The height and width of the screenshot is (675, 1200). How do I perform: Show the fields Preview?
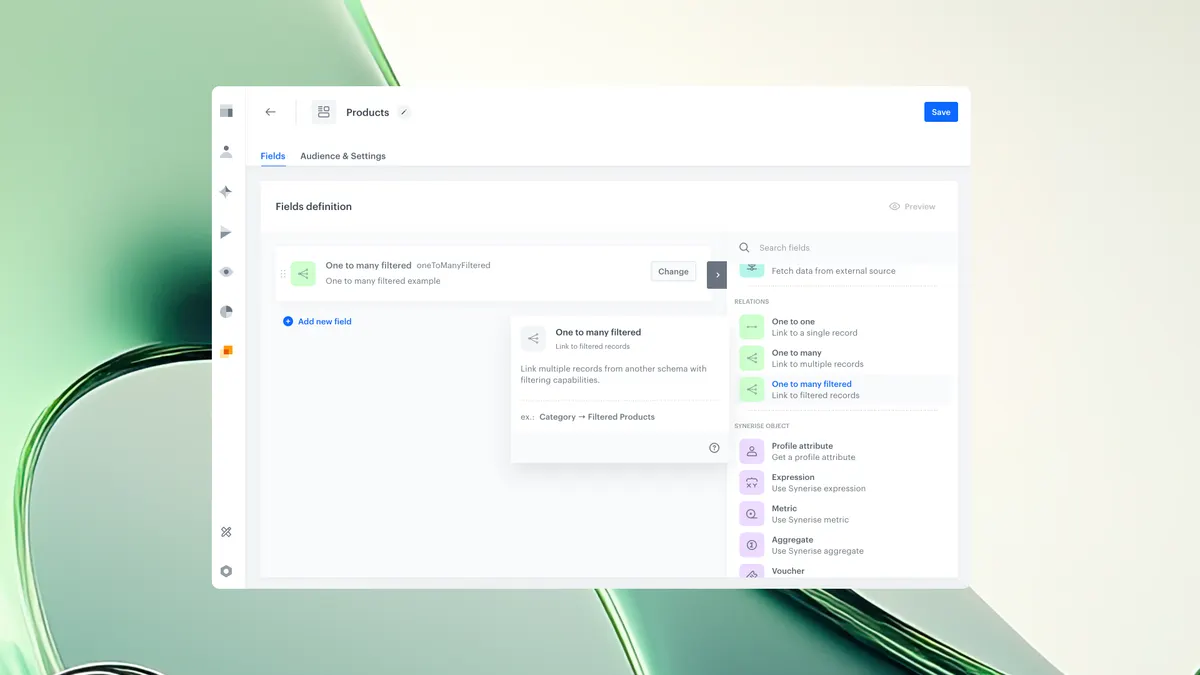[x=912, y=207]
